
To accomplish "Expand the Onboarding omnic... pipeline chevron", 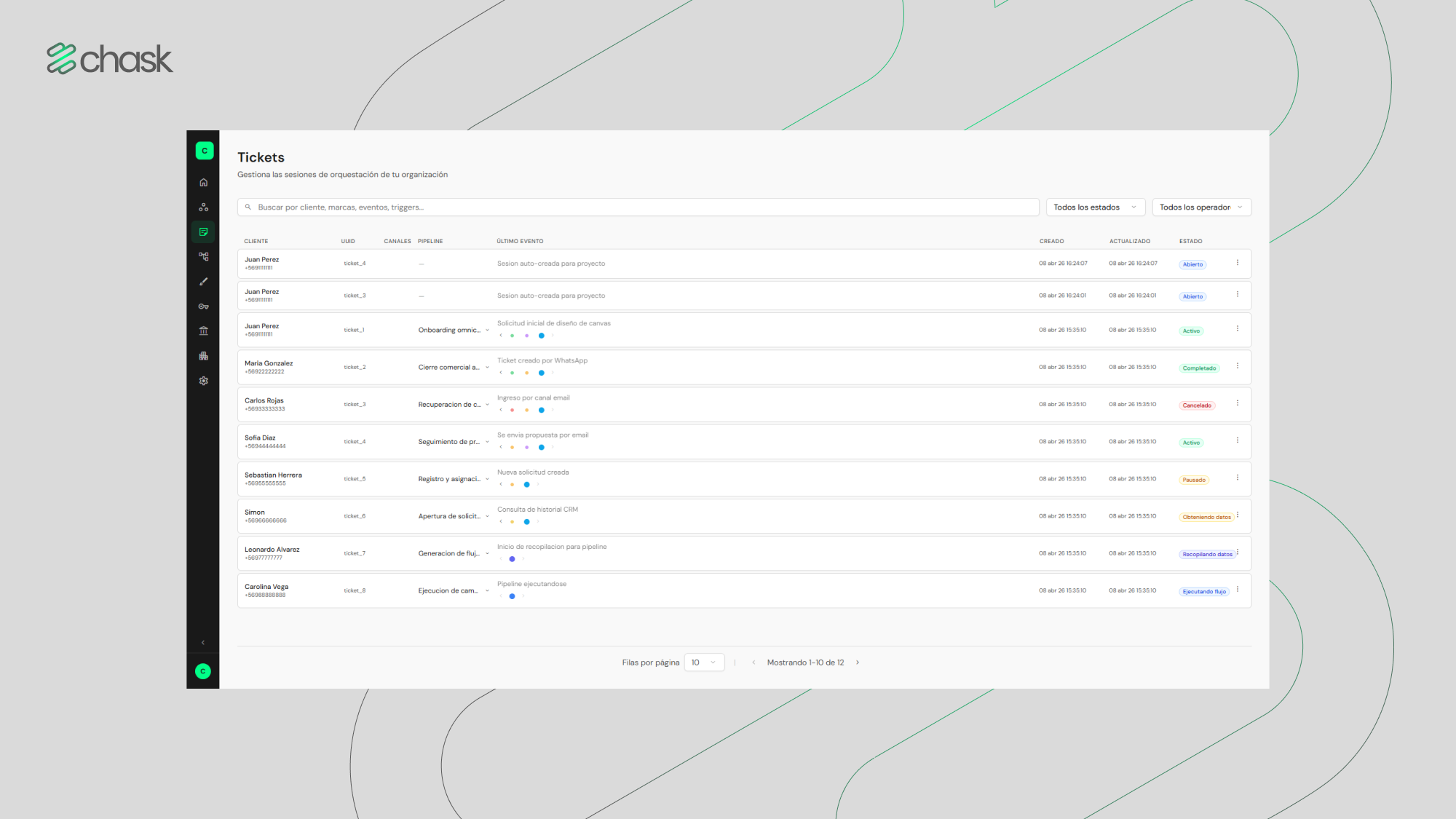I will [488, 331].
